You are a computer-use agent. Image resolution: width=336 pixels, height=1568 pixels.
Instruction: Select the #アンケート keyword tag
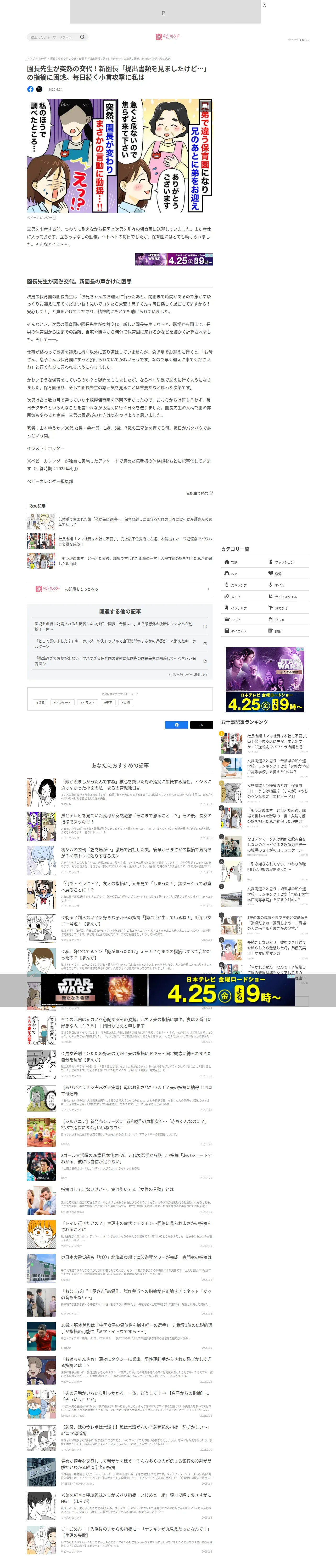tap(62, 702)
